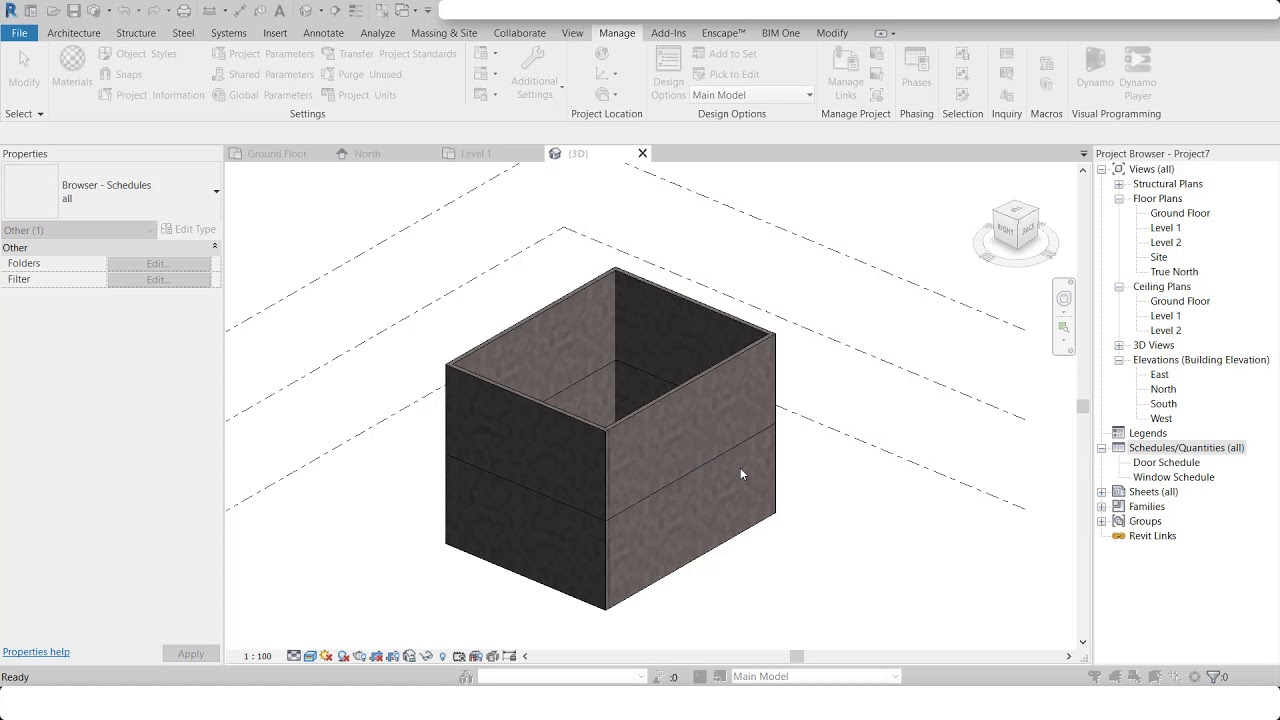Click the view scale 1 : 100
The width and height of the screenshot is (1280, 720).
258,656
